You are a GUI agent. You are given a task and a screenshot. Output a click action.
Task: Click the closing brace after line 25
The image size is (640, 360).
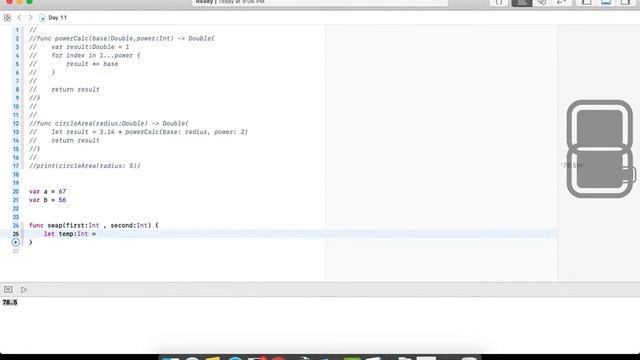click(x=31, y=242)
